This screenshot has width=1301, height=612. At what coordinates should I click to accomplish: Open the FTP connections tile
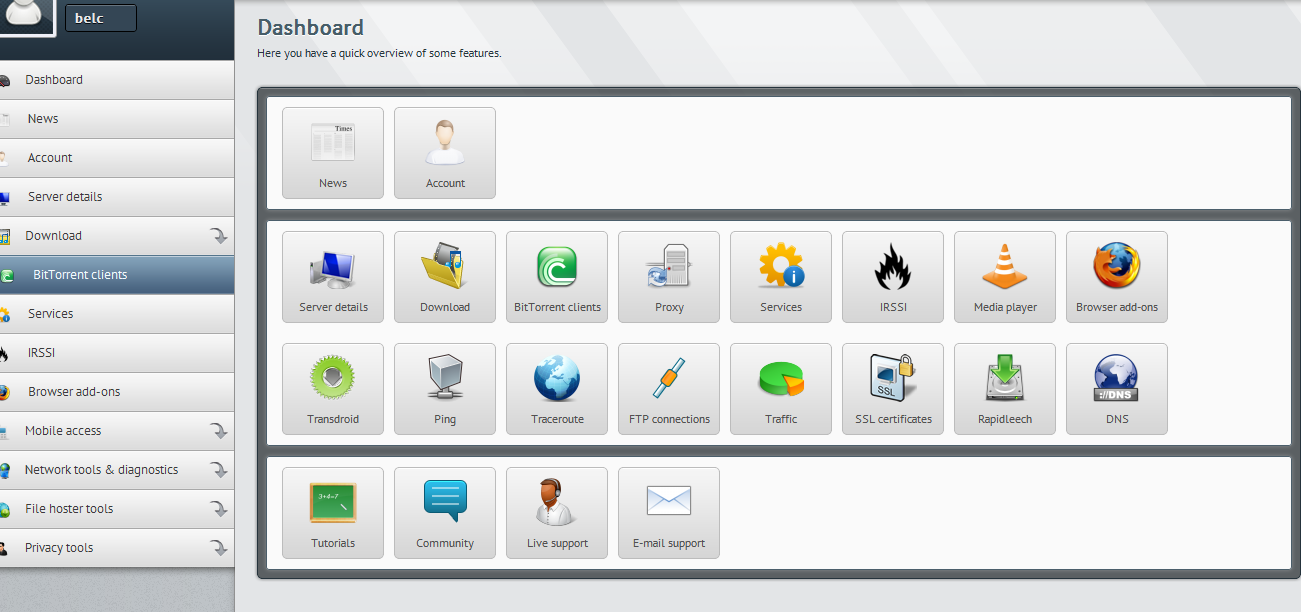[x=669, y=389]
